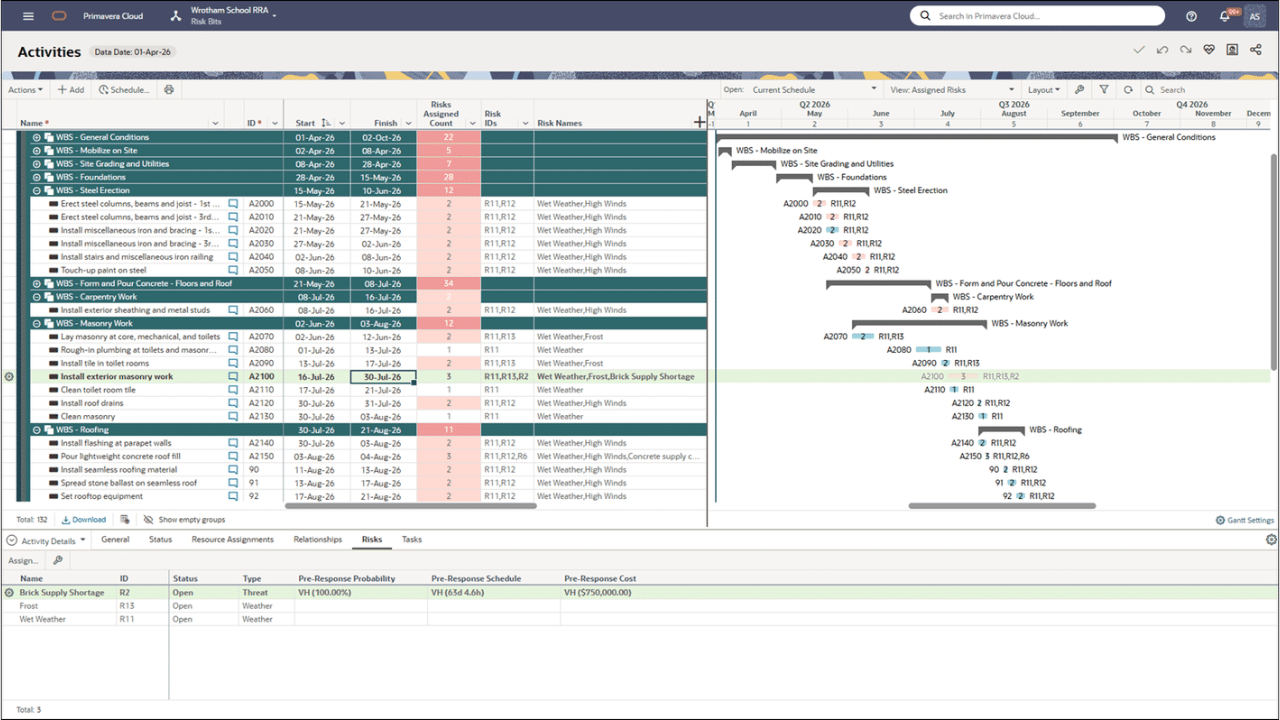Click the Download link

(84, 520)
